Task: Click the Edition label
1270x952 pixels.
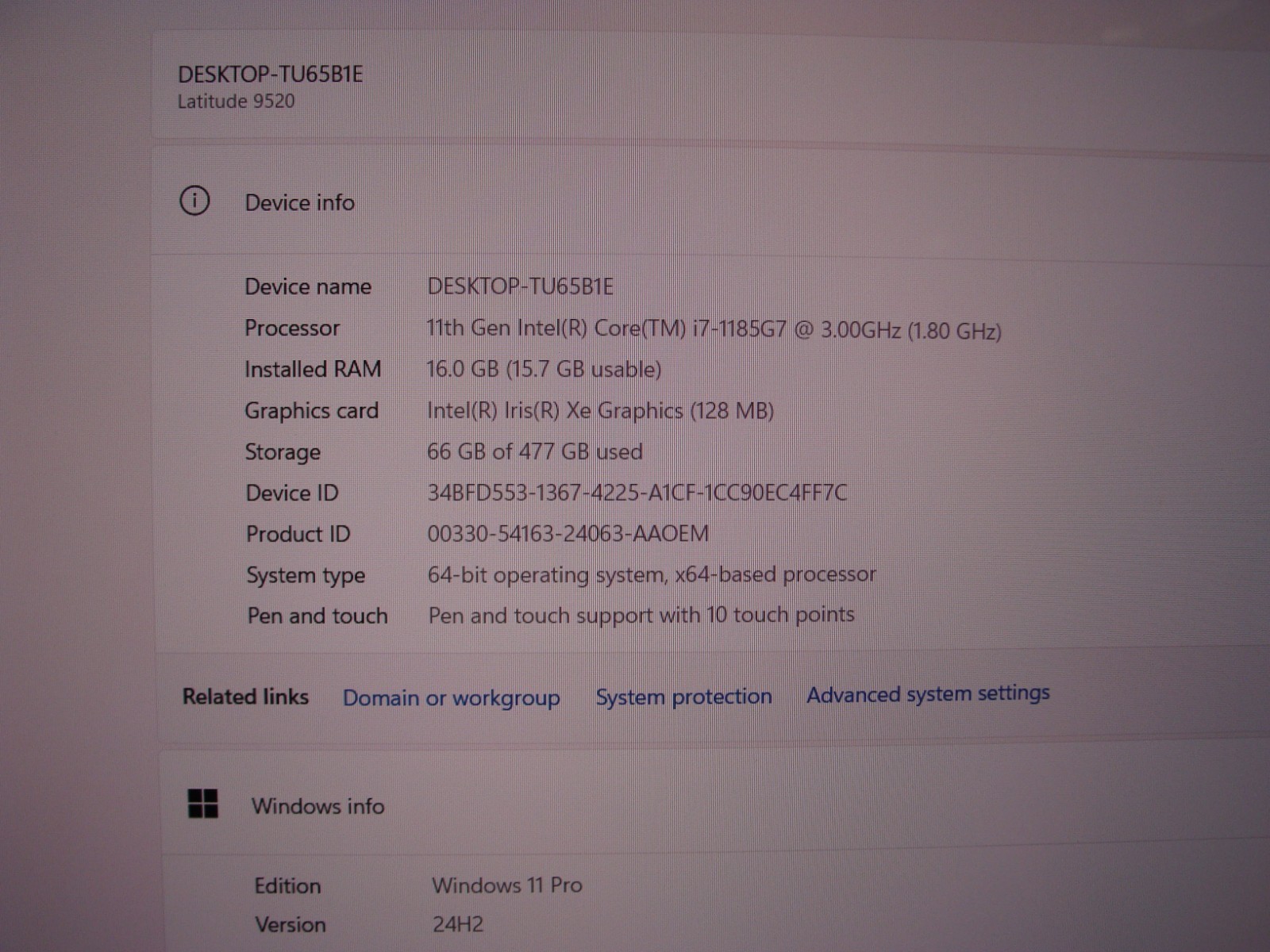Action: [287, 885]
